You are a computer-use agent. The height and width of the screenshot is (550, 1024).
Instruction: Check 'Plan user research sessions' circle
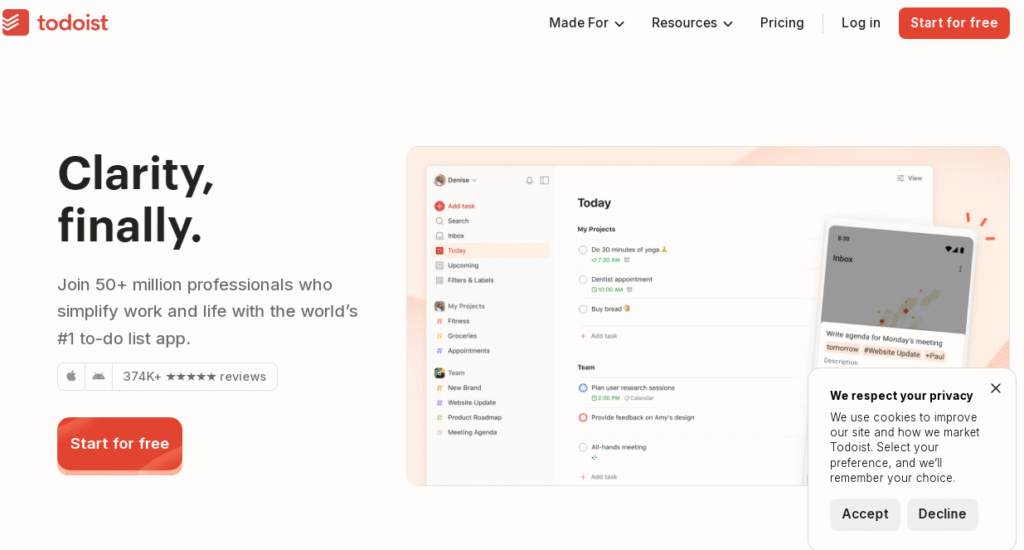click(583, 388)
